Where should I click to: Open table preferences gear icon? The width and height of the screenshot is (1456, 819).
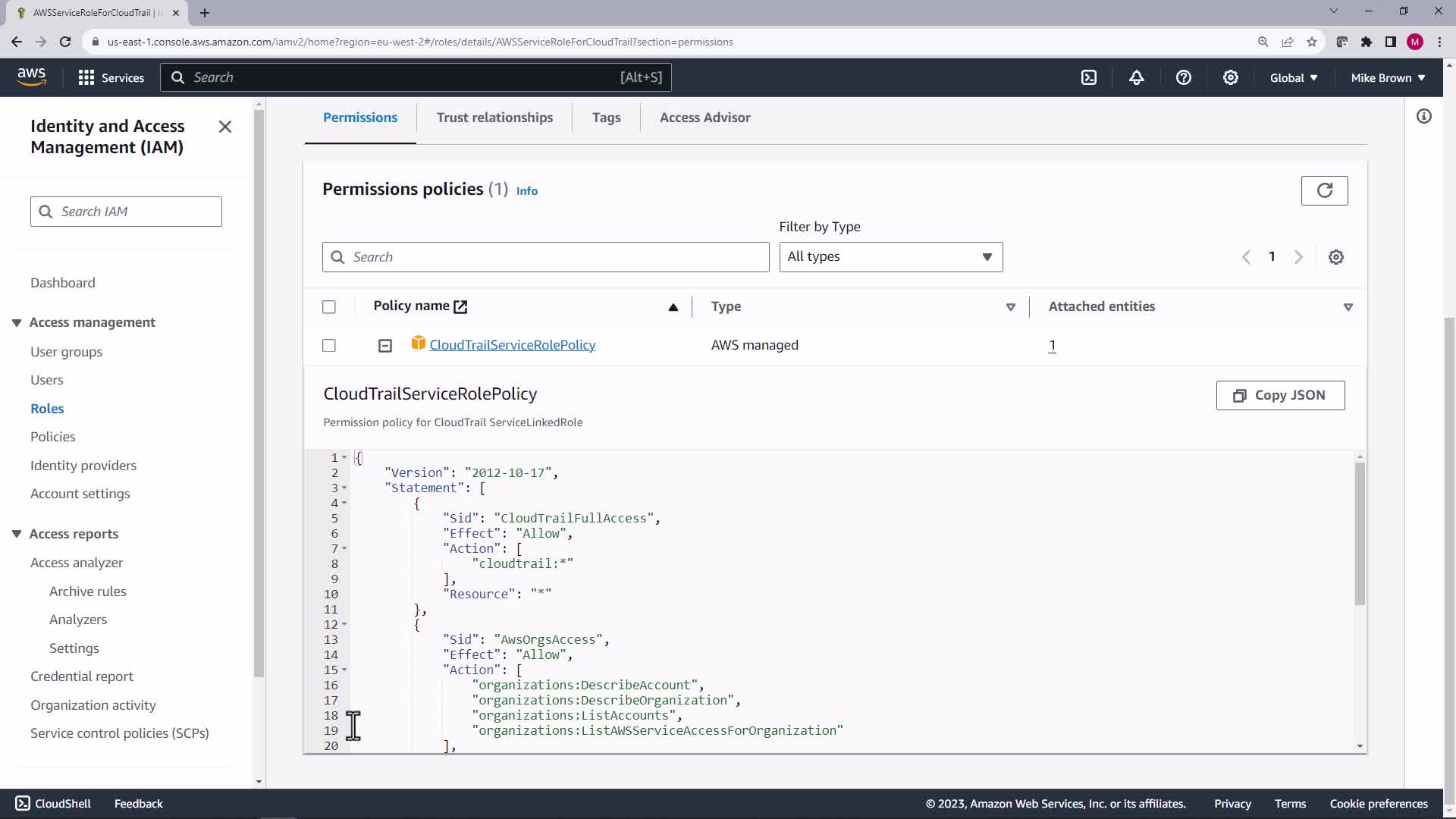point(1335,257)
